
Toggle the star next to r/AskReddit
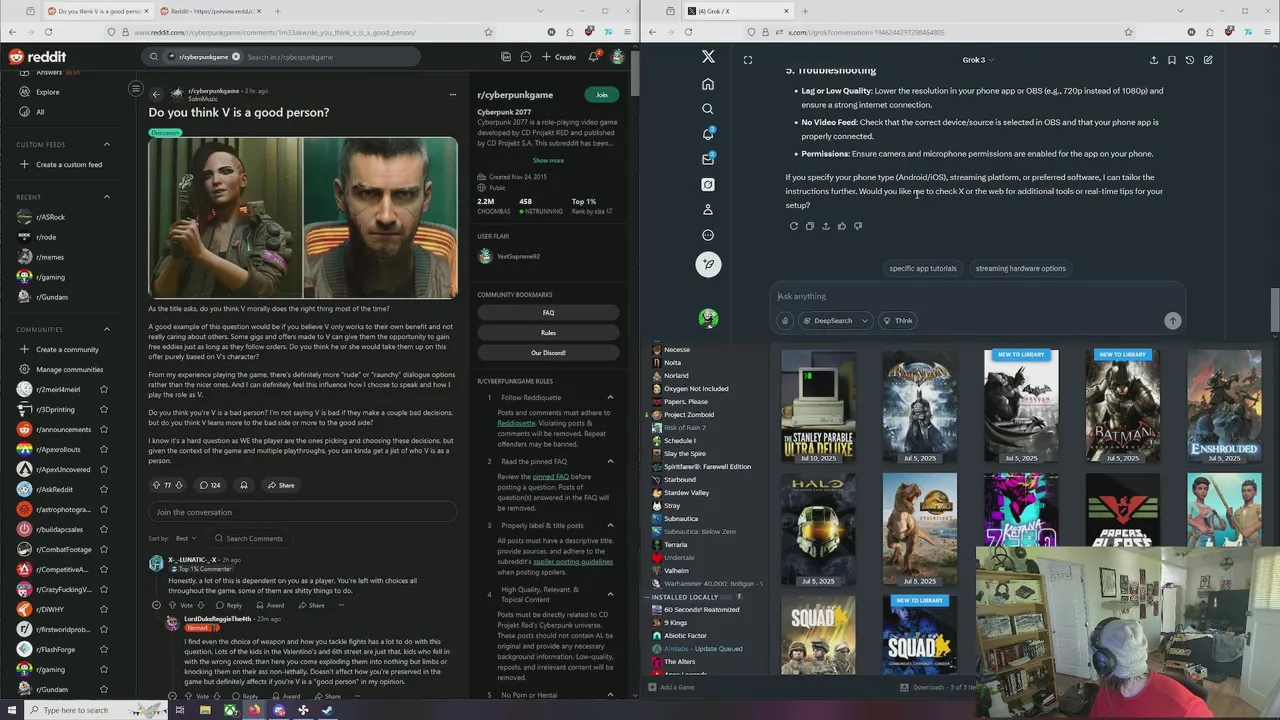(103, 489)
